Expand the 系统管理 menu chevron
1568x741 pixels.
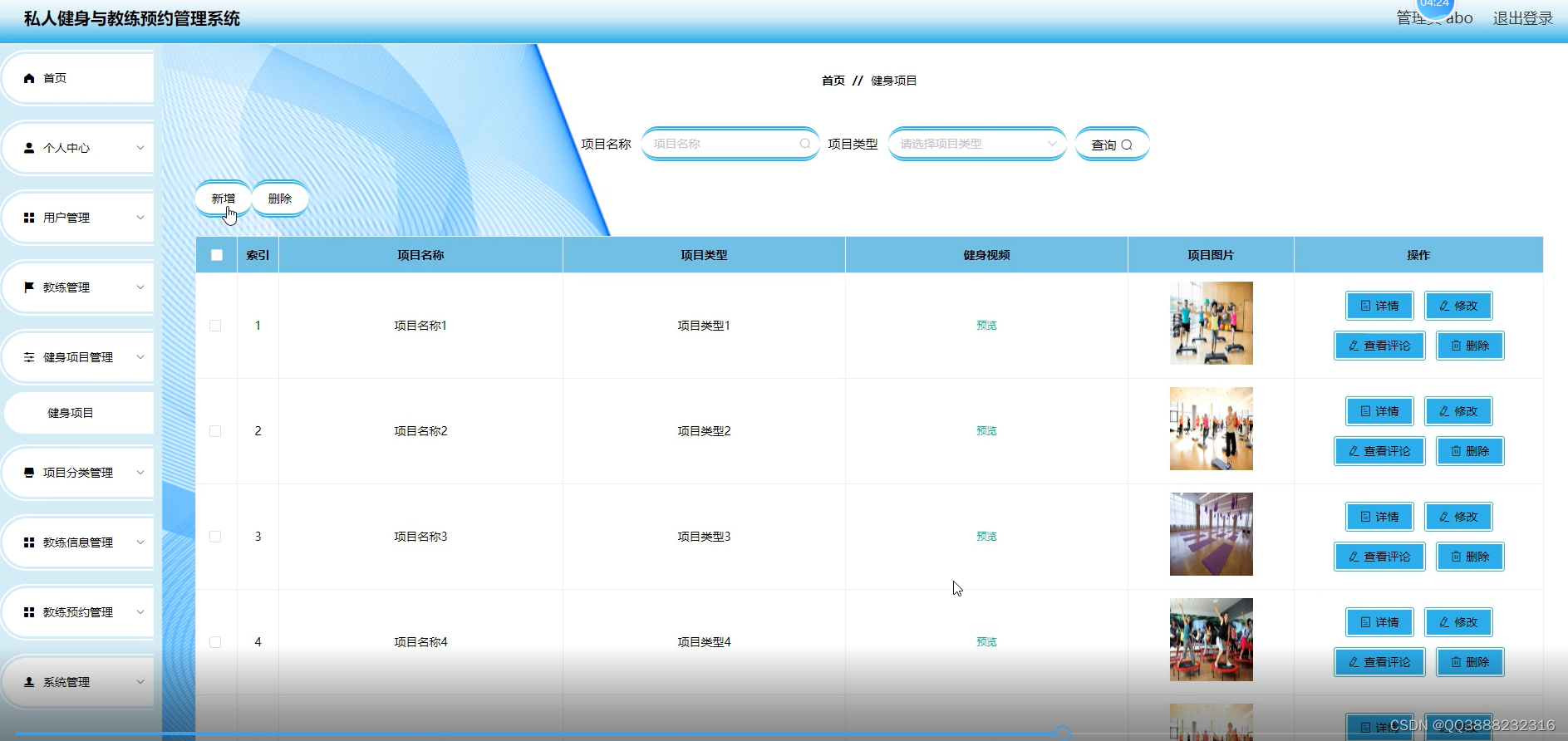[x=140, y=682]
